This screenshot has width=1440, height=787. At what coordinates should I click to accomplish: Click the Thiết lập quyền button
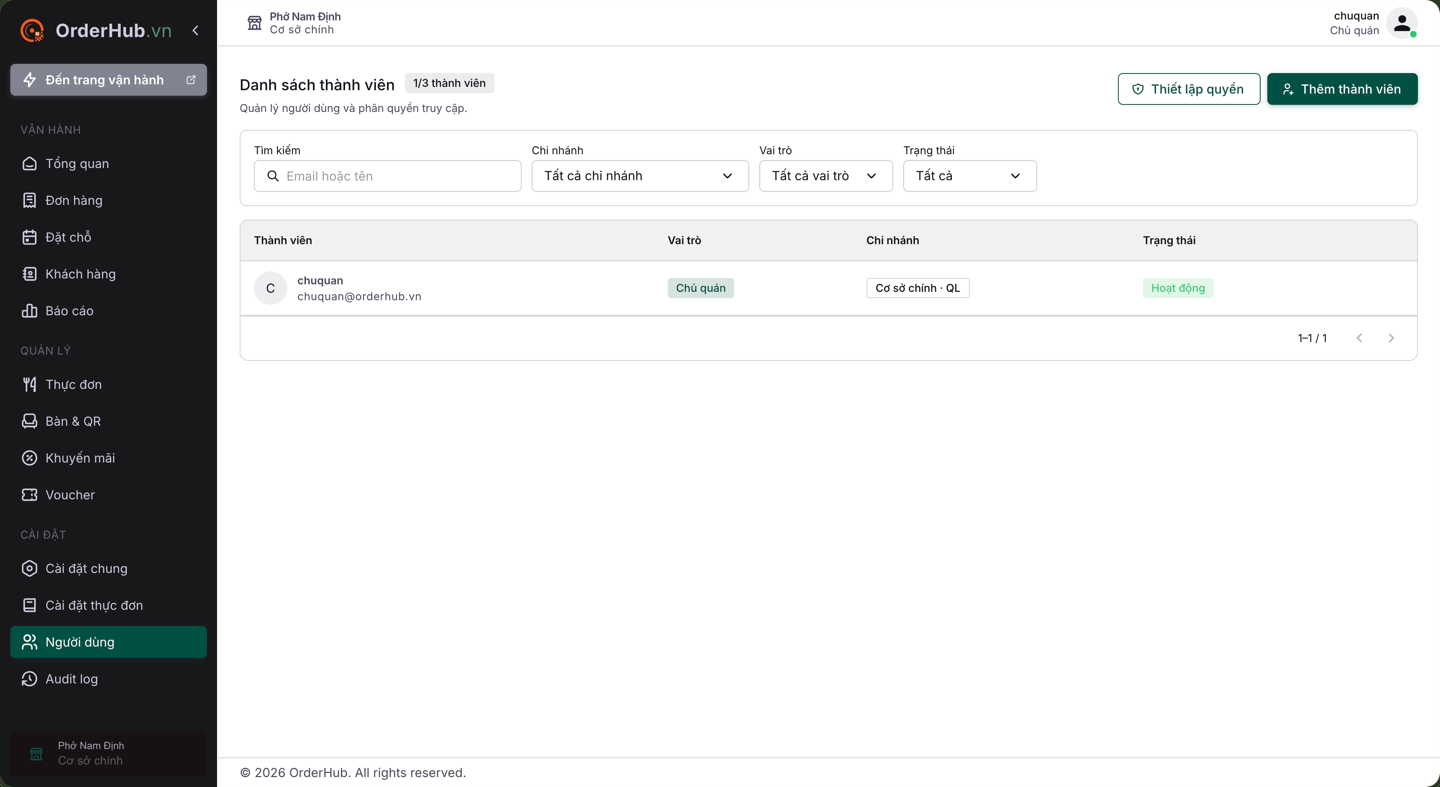coord(1189,89)
